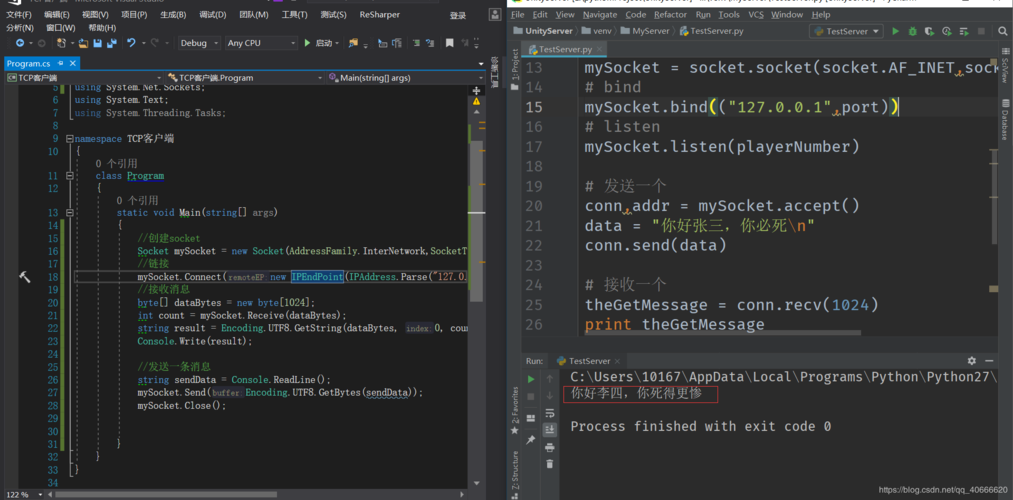Click the PyCharm profile run icon
The image size is (1013, 500).
pyautogui.click(x=947, y=31)
